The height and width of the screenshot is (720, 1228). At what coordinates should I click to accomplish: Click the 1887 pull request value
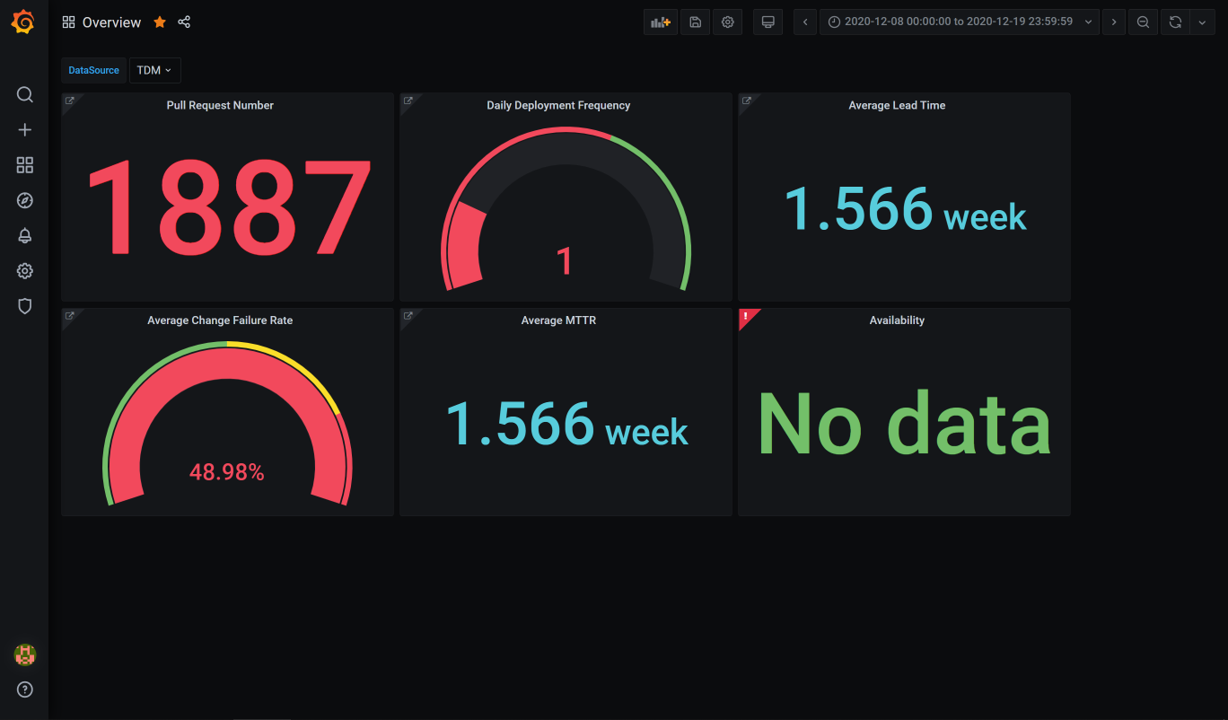tap(228, 209)
